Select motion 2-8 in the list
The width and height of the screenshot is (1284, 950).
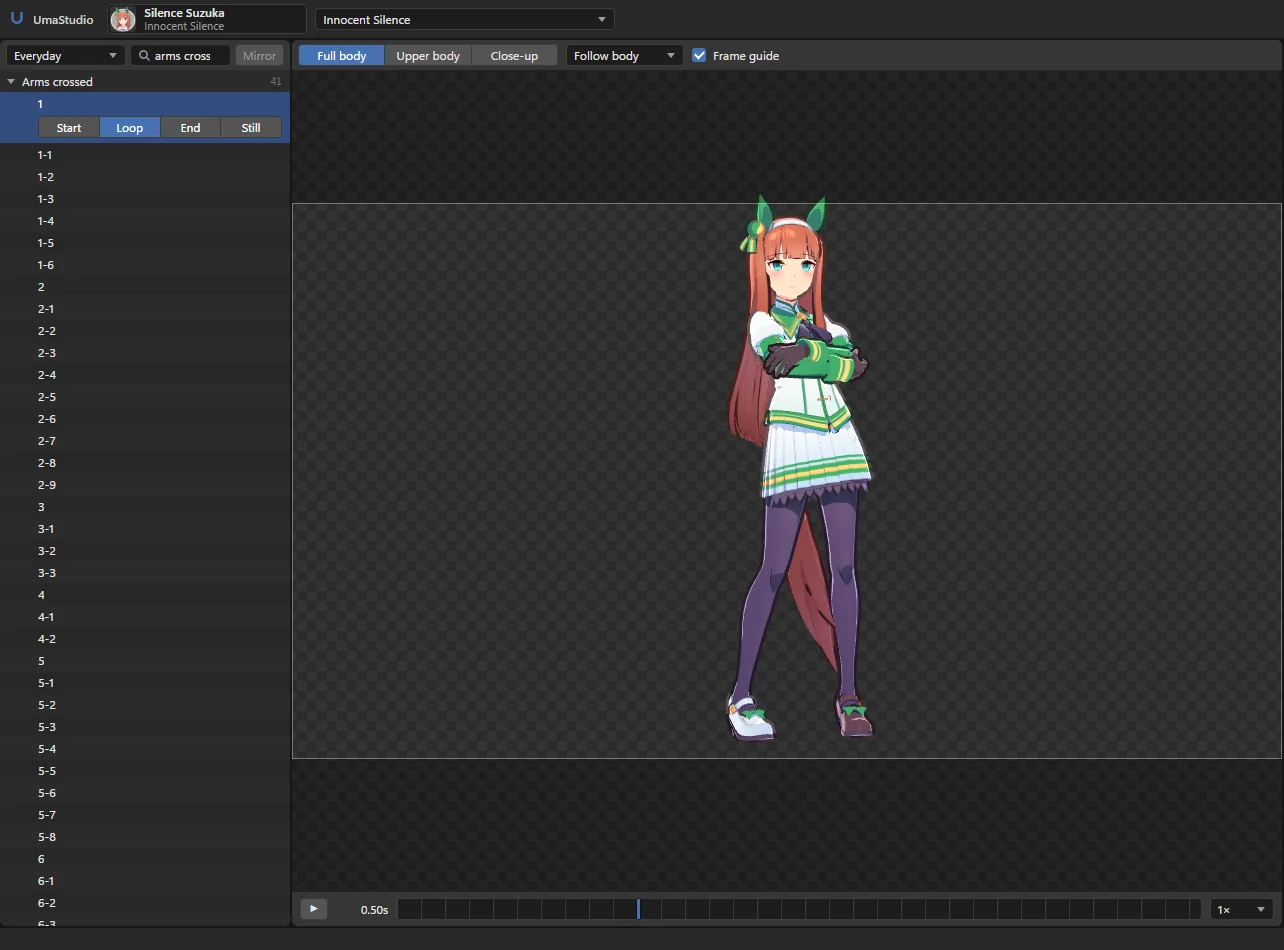coord(145,463)
